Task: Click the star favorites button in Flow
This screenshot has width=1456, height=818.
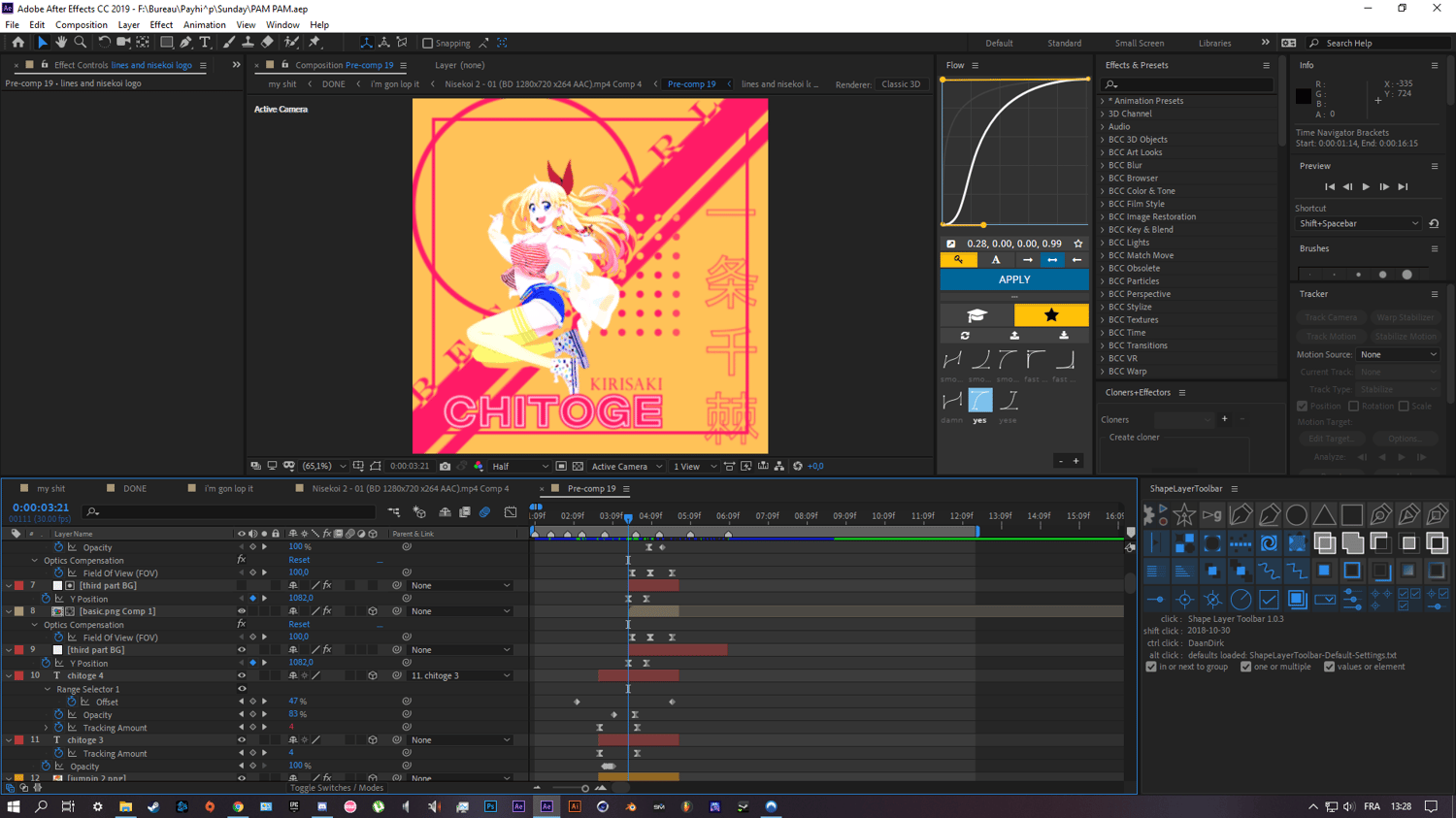Action: coord(1051,315)
